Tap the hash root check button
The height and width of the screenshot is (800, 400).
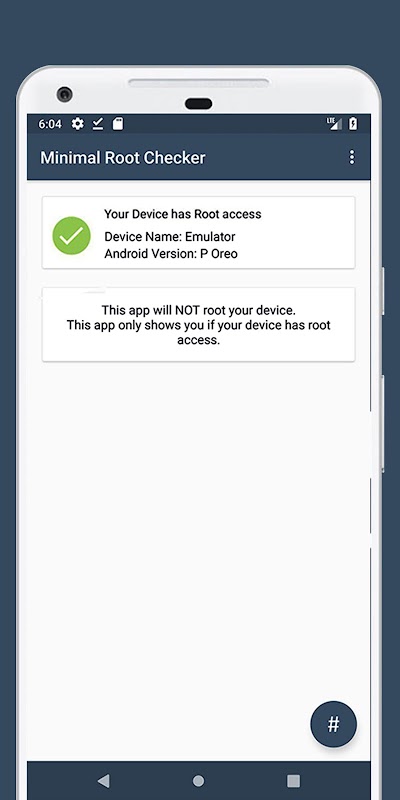(x=333, y=724)
